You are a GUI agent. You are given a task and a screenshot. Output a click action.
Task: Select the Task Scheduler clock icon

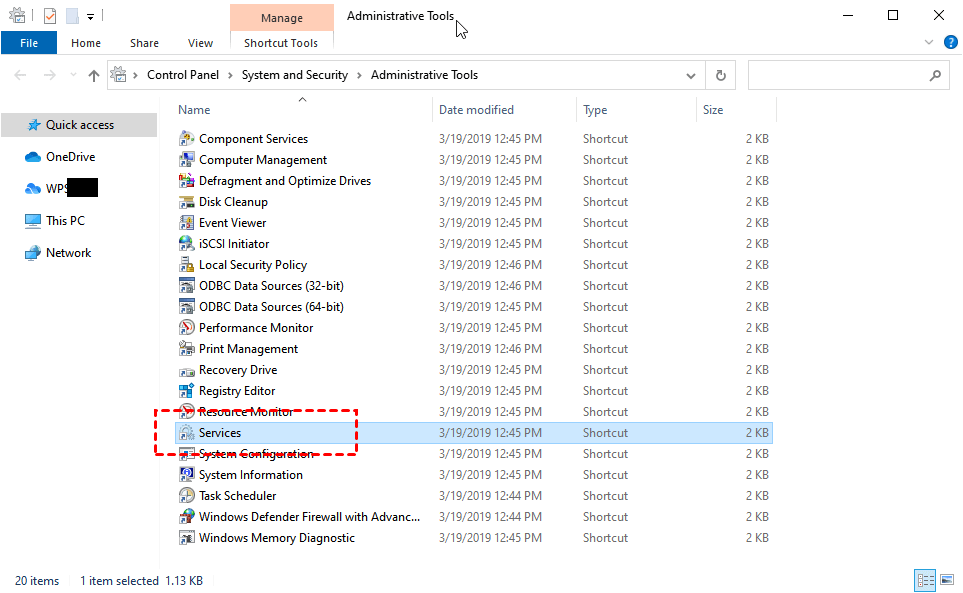click(x=186, y=496)
